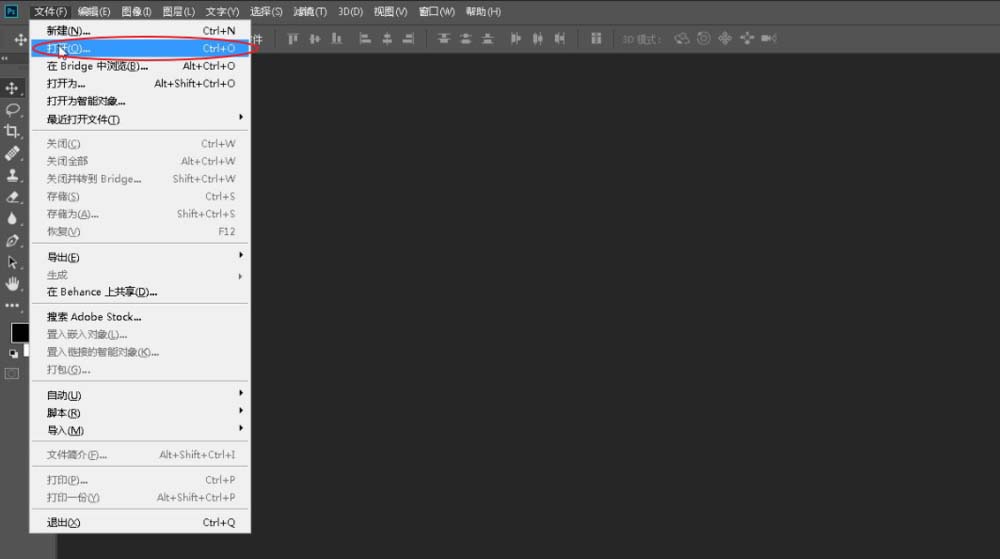Click 3D scale camera icon
Image resolution: width=1000 pixels, height=559 pixels.
pos(768,39)
